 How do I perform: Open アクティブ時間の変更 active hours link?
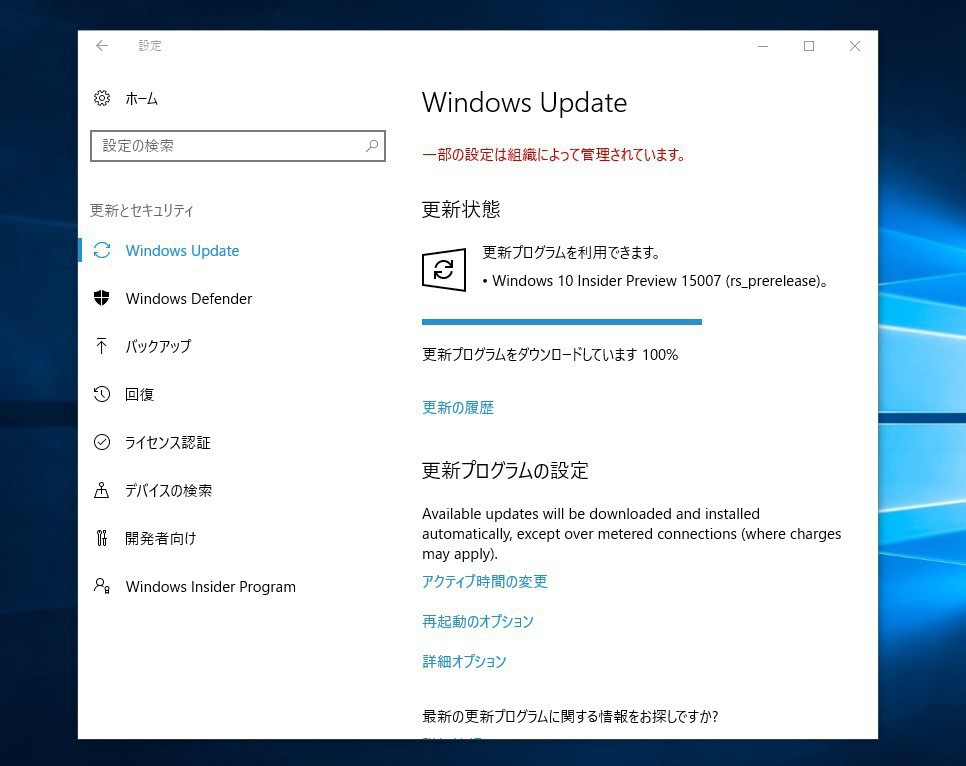click(485, 581)
